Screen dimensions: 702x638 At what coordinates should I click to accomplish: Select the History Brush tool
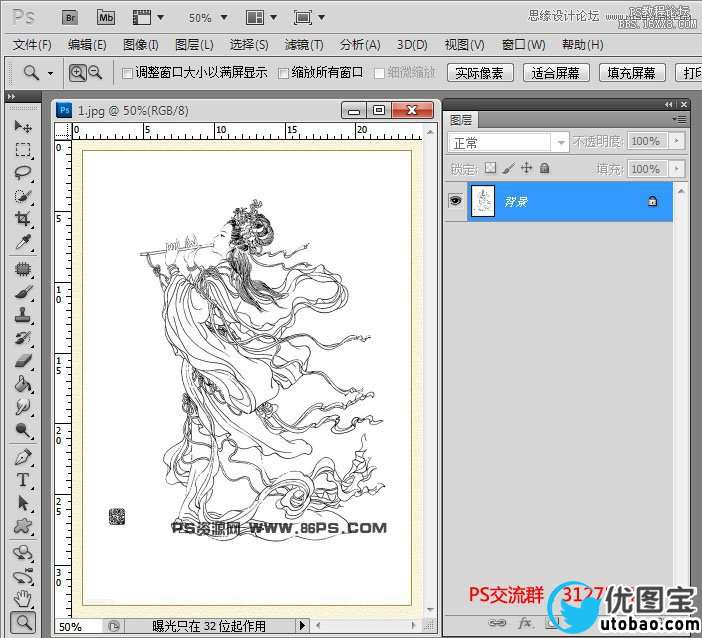22,338
